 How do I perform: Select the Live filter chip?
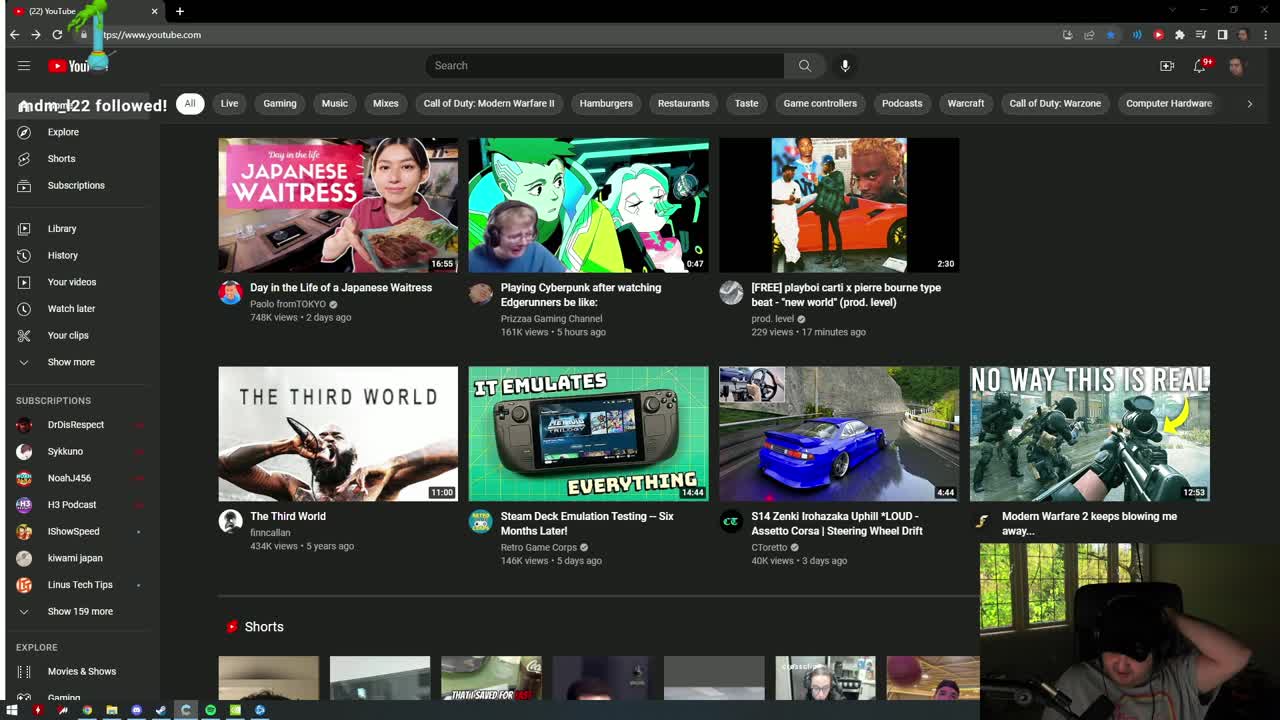click(x=229, y=104)
